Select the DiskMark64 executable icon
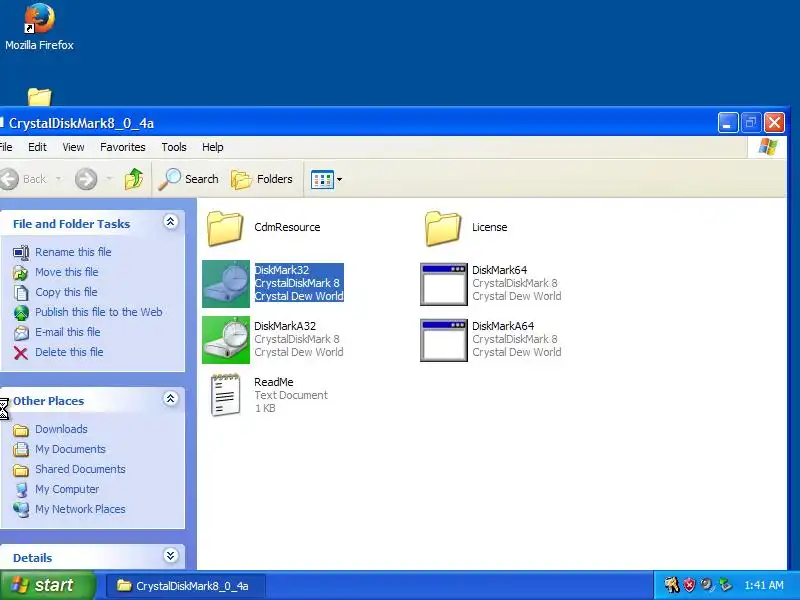Screen dimensions: 800x600 [443, 284]
